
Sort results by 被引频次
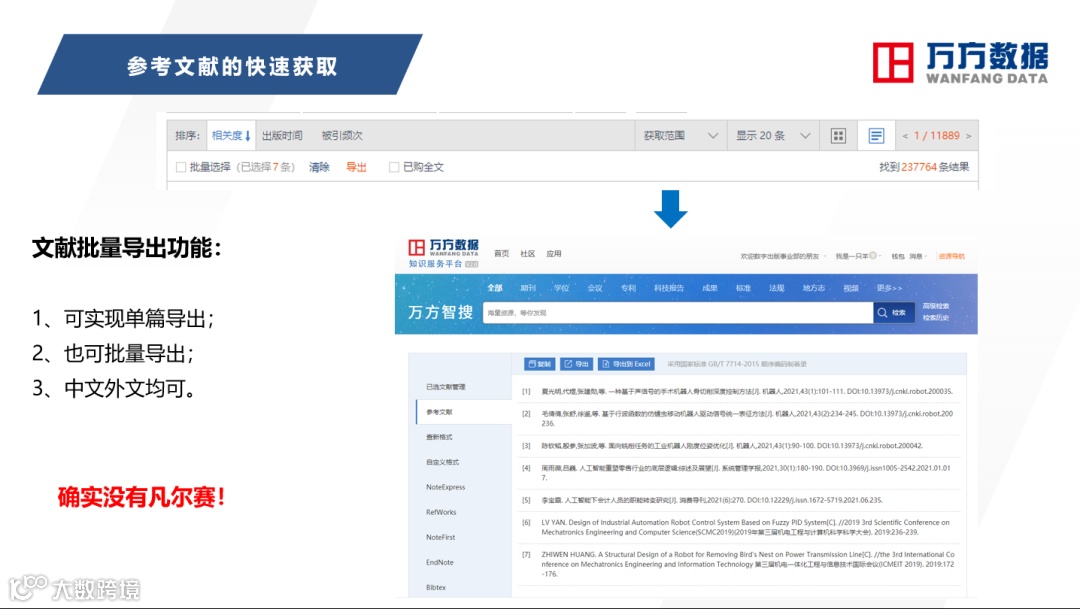(x=342, y=136)
